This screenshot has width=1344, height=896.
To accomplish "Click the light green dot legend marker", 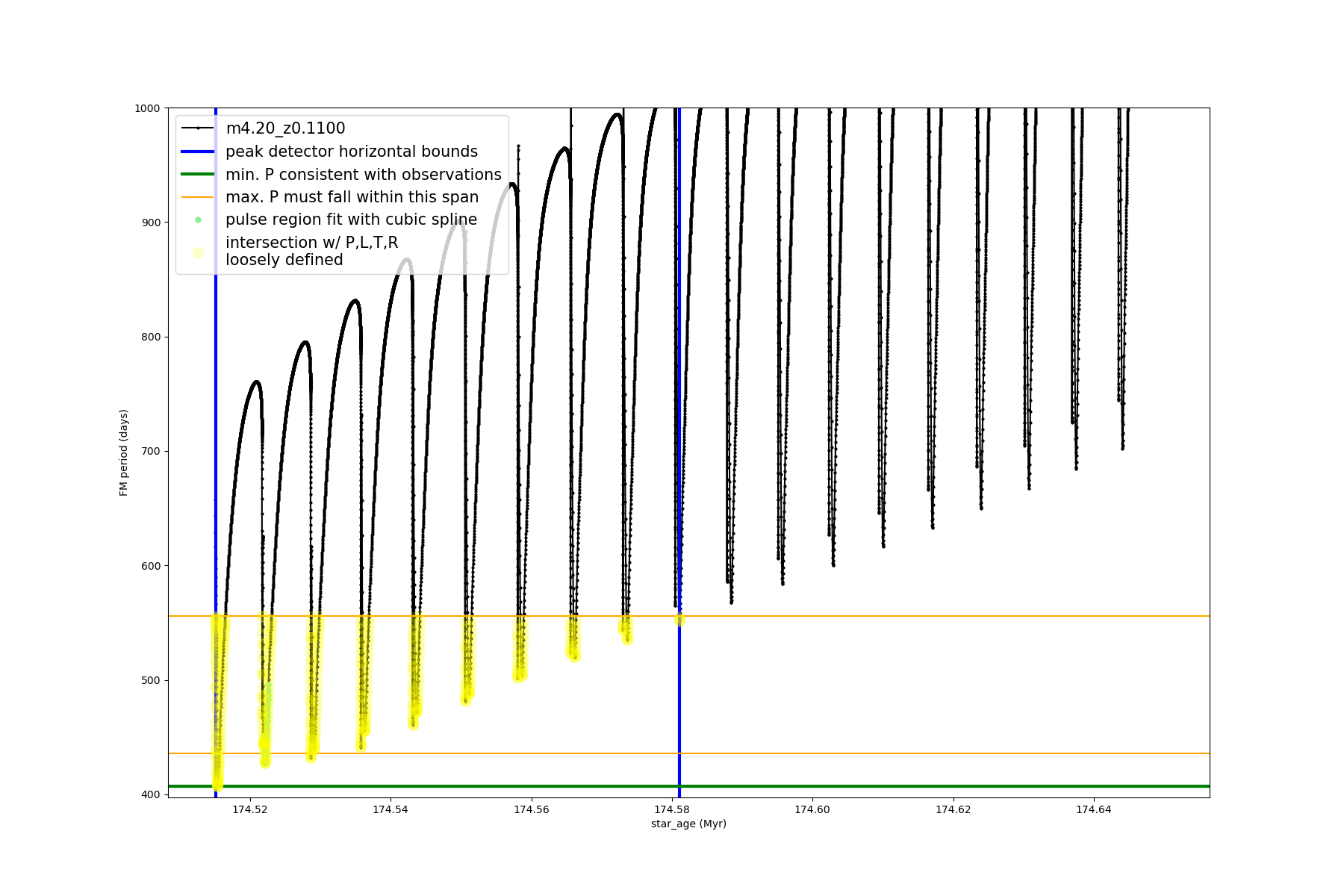I will (198, 220).
